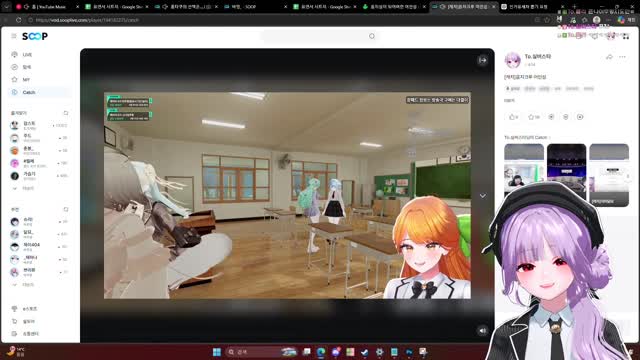This screenshot has width=640, height=360.
Task: Click the SOOP logo
Action: pyautogui.click(x=35, y=36)
